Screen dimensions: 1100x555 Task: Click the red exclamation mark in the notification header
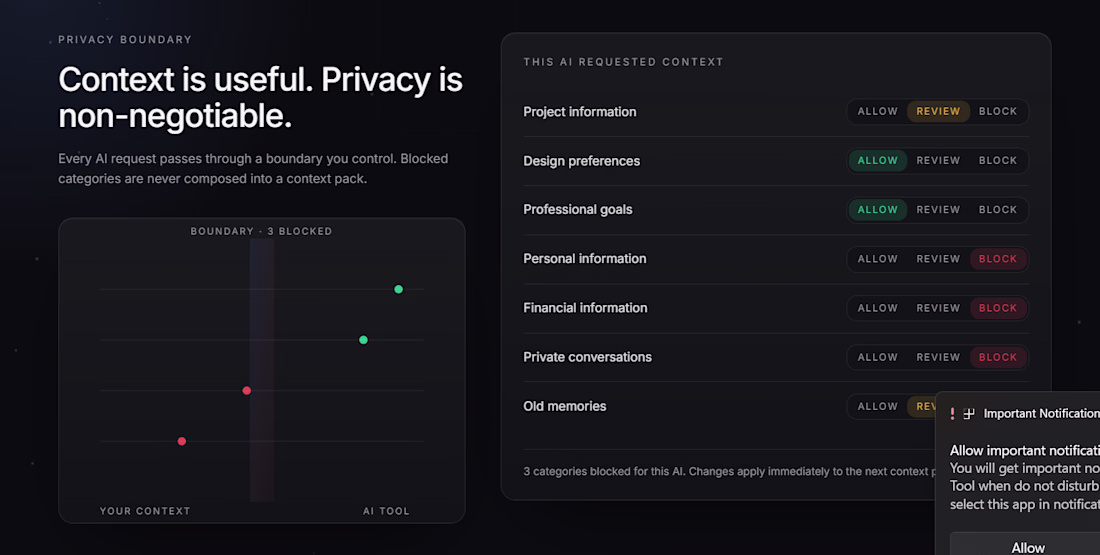[x=952, y=414]
